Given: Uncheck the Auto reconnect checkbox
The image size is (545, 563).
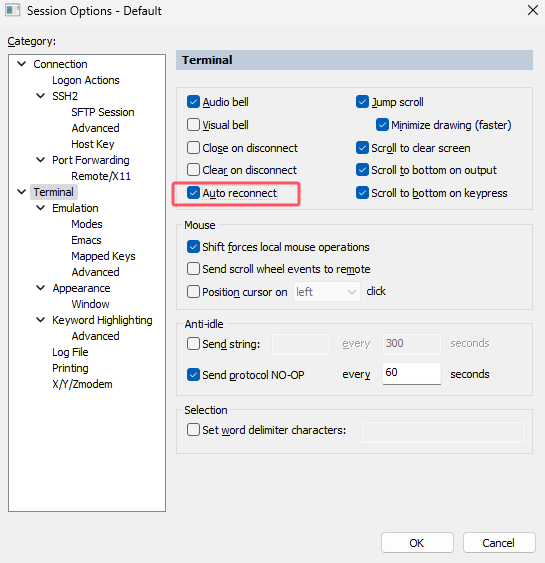Looking at the screenshot, I should pyautogui.click(x=193, y=193).
